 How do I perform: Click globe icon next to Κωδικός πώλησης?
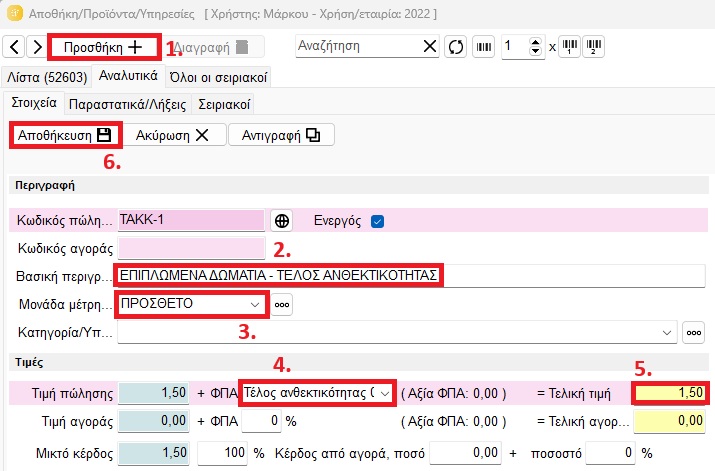pos(283,221)
